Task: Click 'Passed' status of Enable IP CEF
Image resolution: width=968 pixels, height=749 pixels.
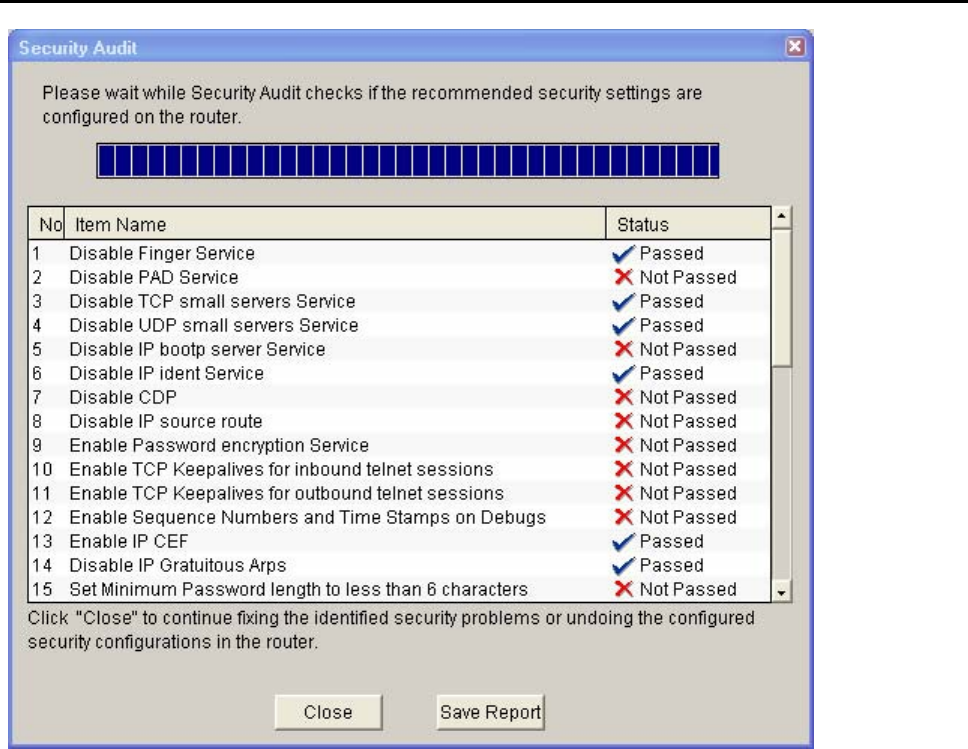Action: pos(672,542)
